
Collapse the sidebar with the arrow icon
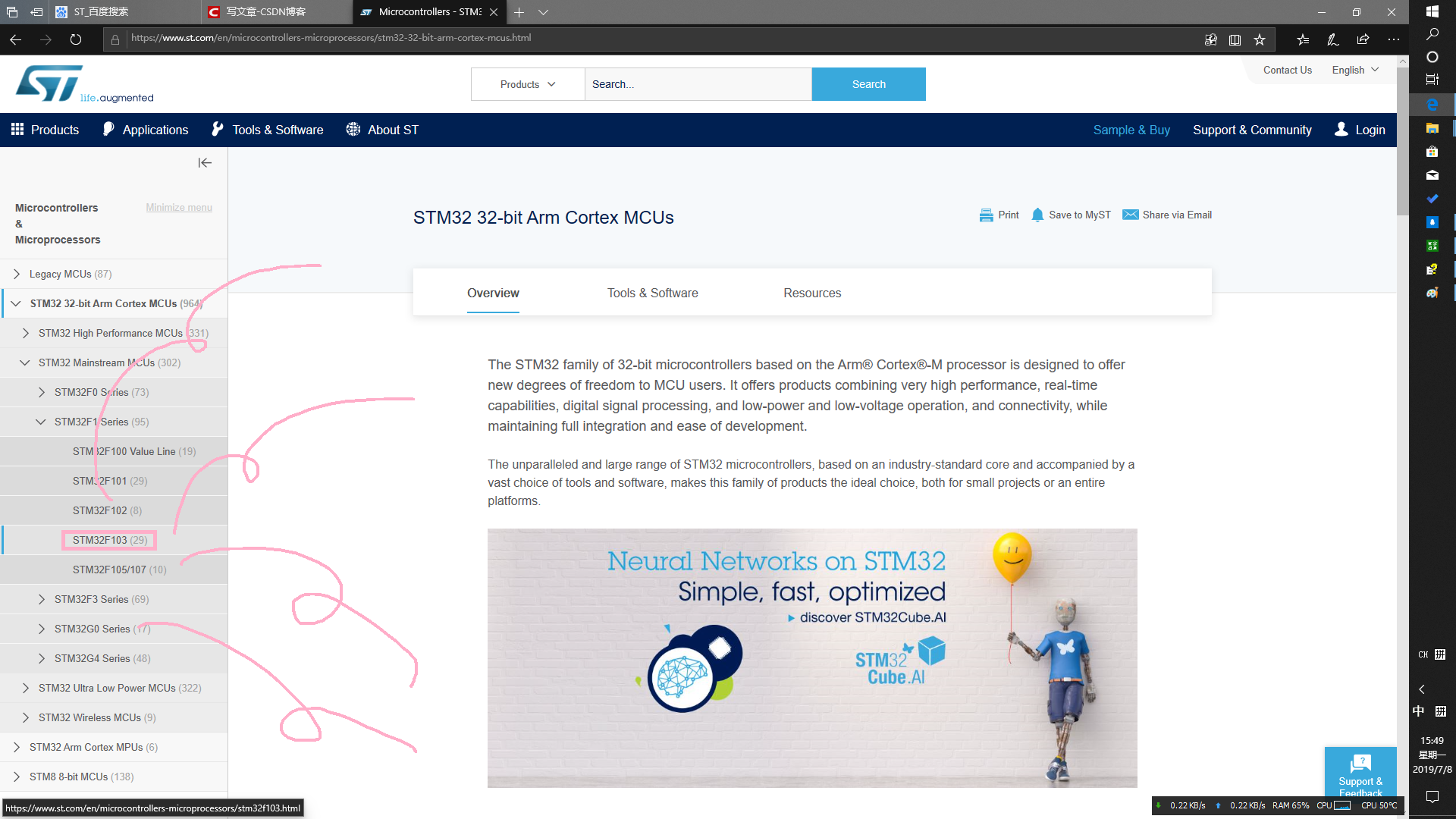(x=205, y=163)
